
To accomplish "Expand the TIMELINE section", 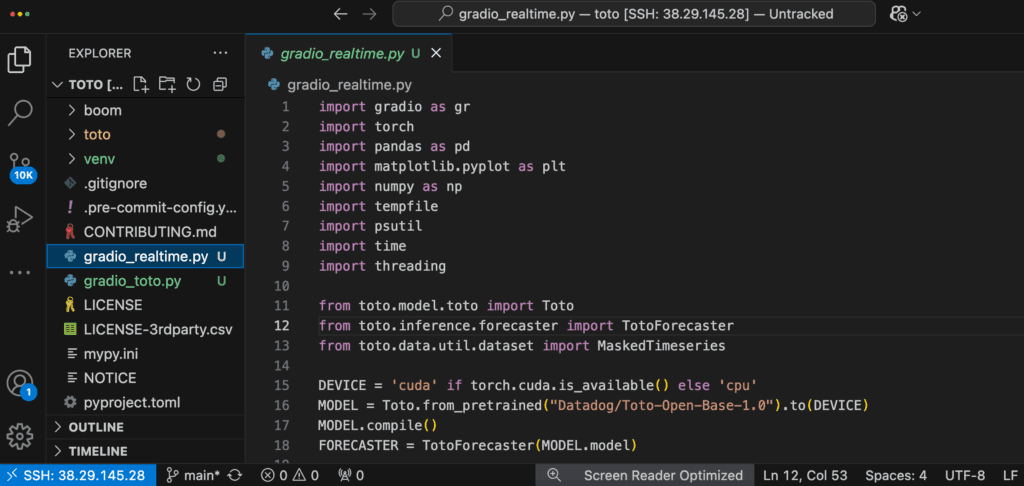I will pos(97,451).
